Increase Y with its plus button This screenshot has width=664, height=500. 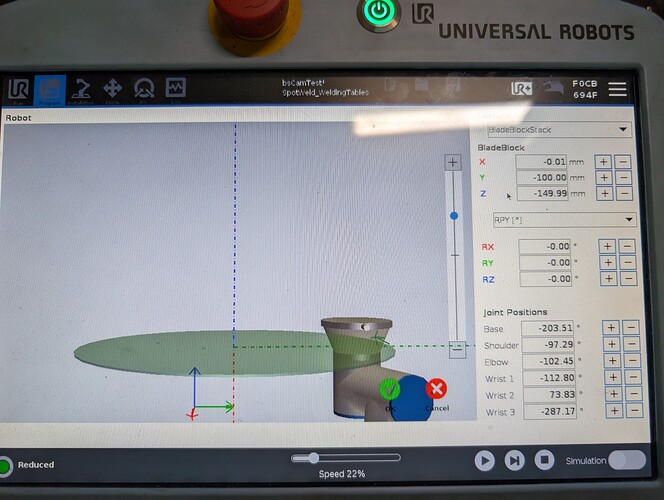(604, 177)
